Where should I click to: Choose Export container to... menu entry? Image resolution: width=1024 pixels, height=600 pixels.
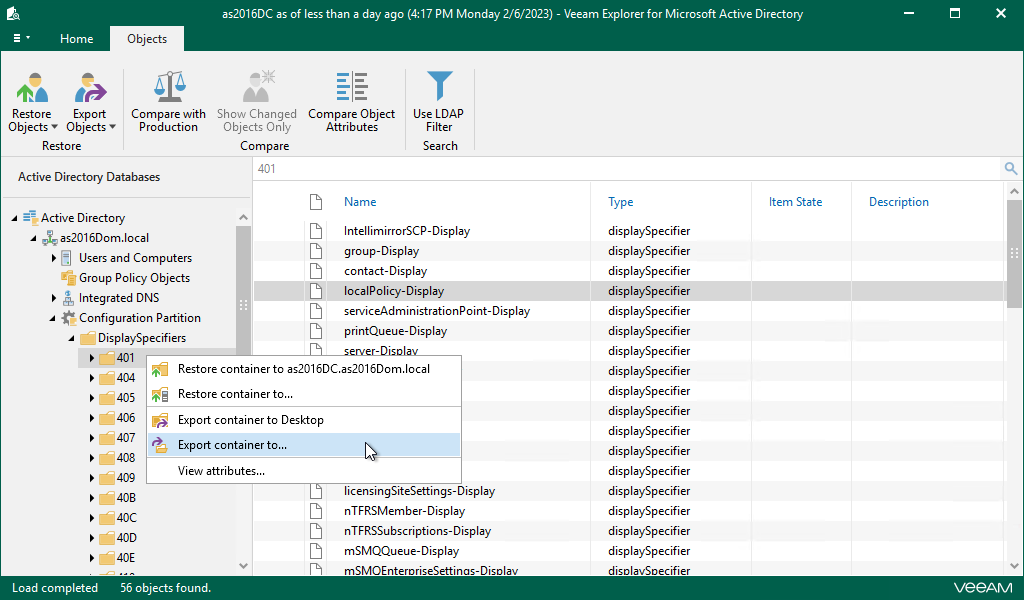click(232, 445)
